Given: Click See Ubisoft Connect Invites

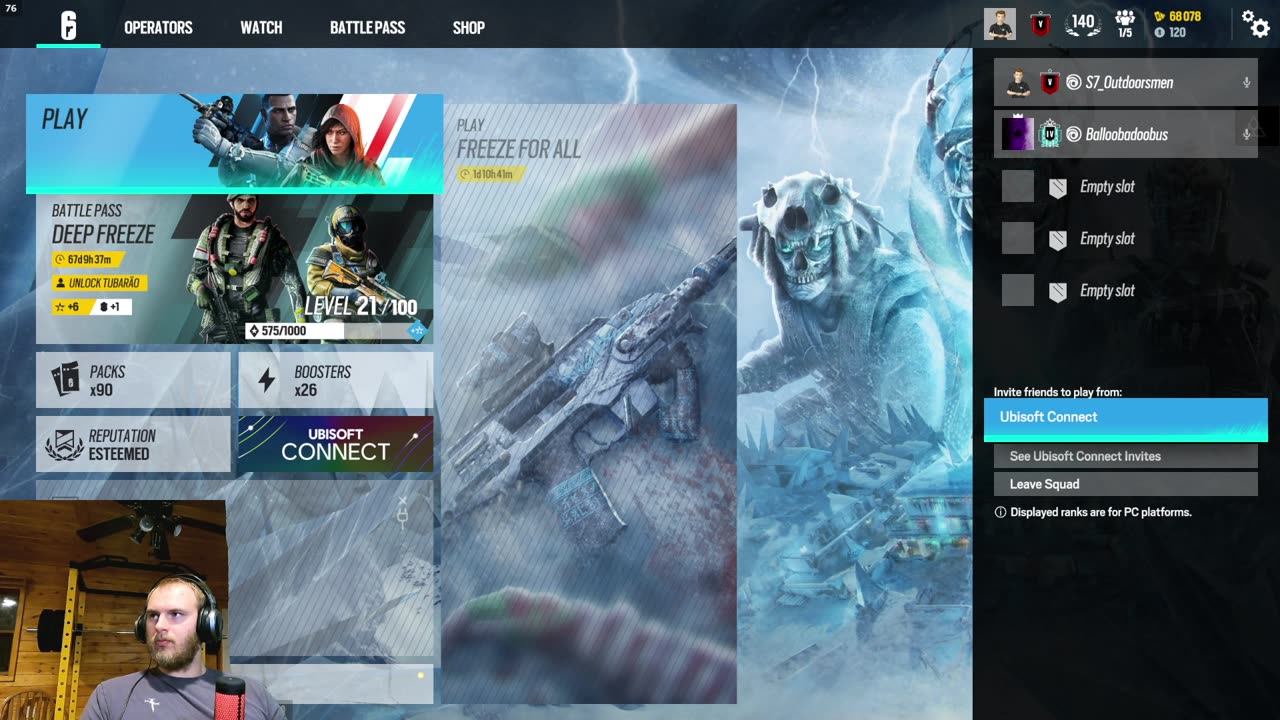Looking at the screenshot, I should pyautogui.click(x=1125, y=456).
